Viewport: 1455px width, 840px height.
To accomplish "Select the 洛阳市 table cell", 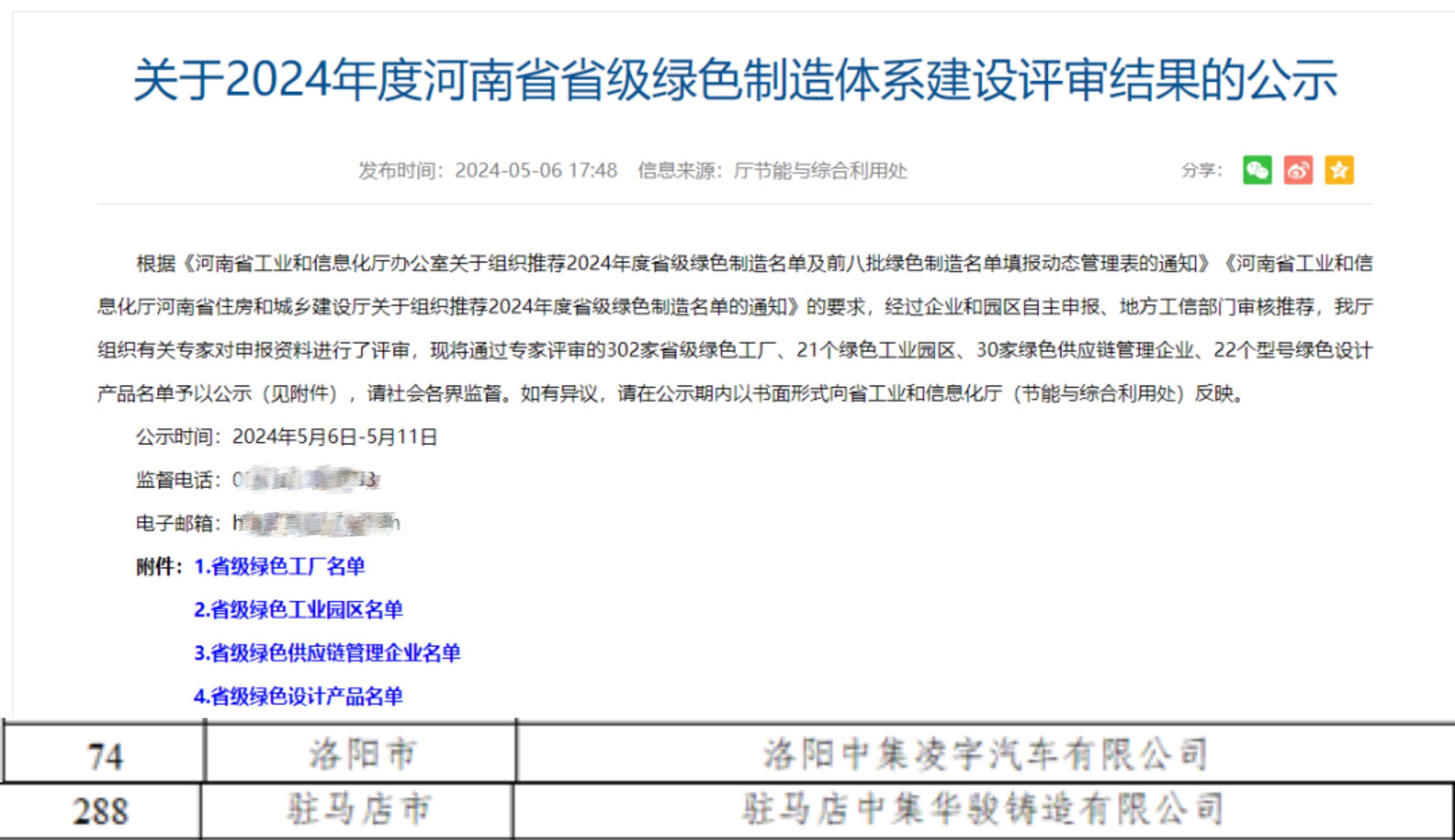I will [362, 753].
